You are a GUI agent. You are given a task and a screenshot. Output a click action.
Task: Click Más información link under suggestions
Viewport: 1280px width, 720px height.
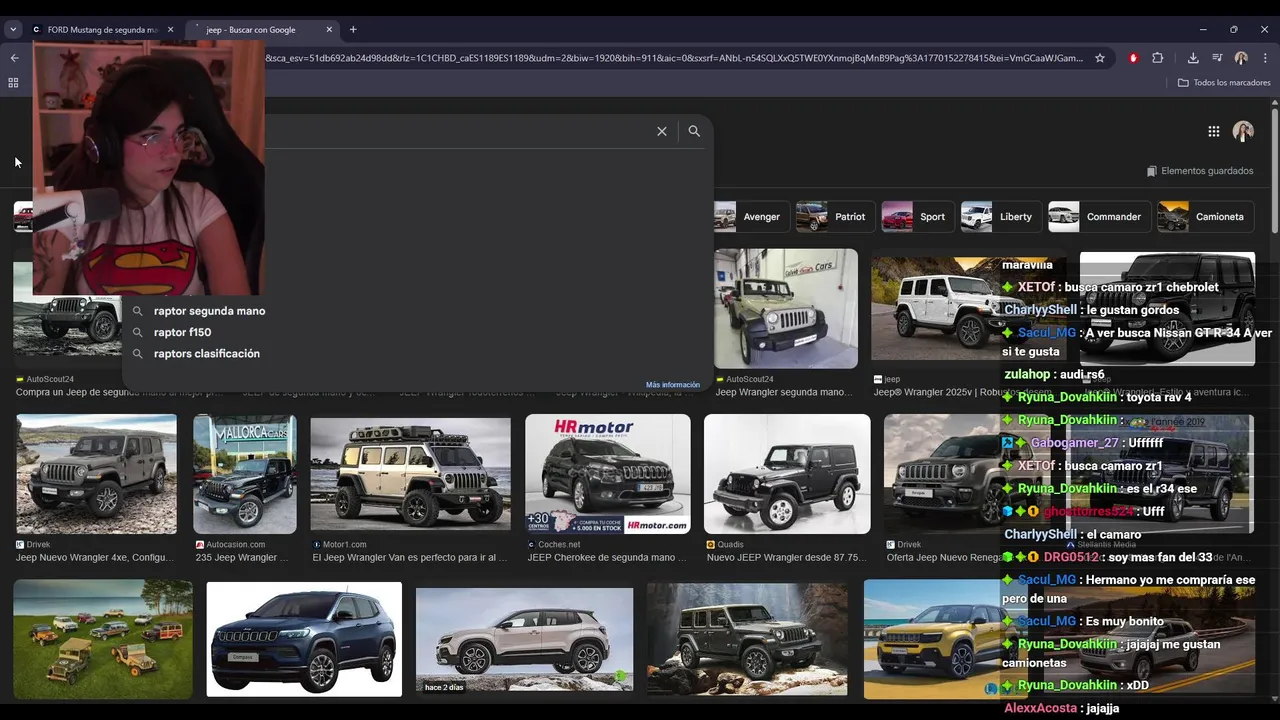(x=673, y=385)
